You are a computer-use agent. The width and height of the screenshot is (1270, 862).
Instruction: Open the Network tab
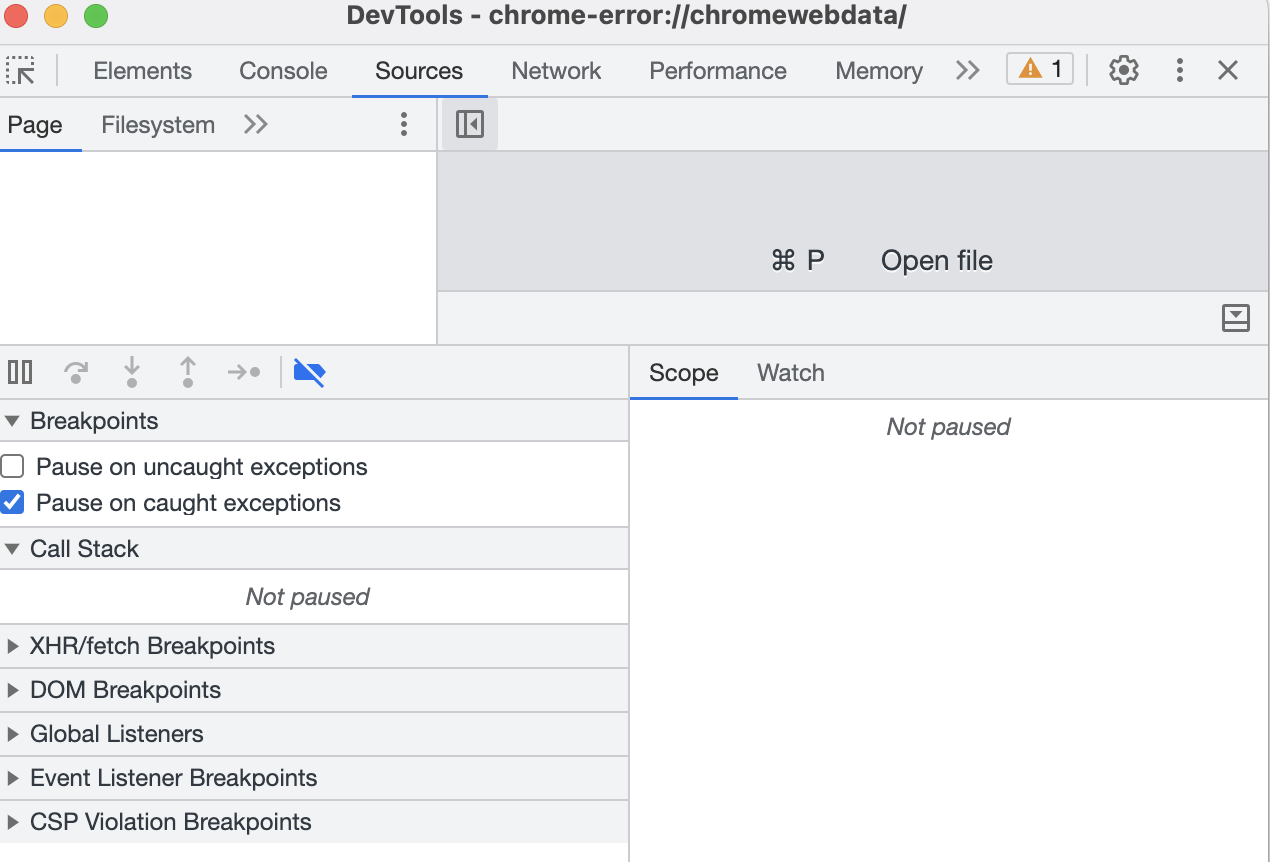[556, 71]
